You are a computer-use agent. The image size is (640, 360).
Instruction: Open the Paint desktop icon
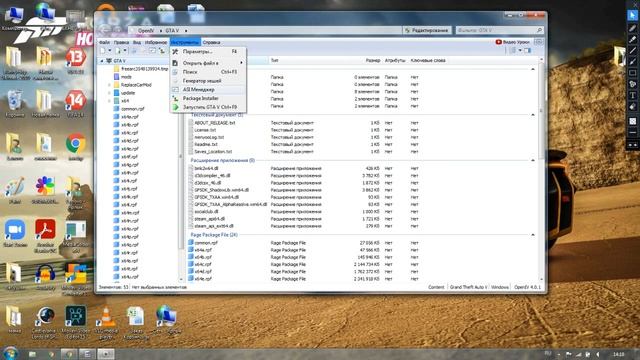click(15, 187)
